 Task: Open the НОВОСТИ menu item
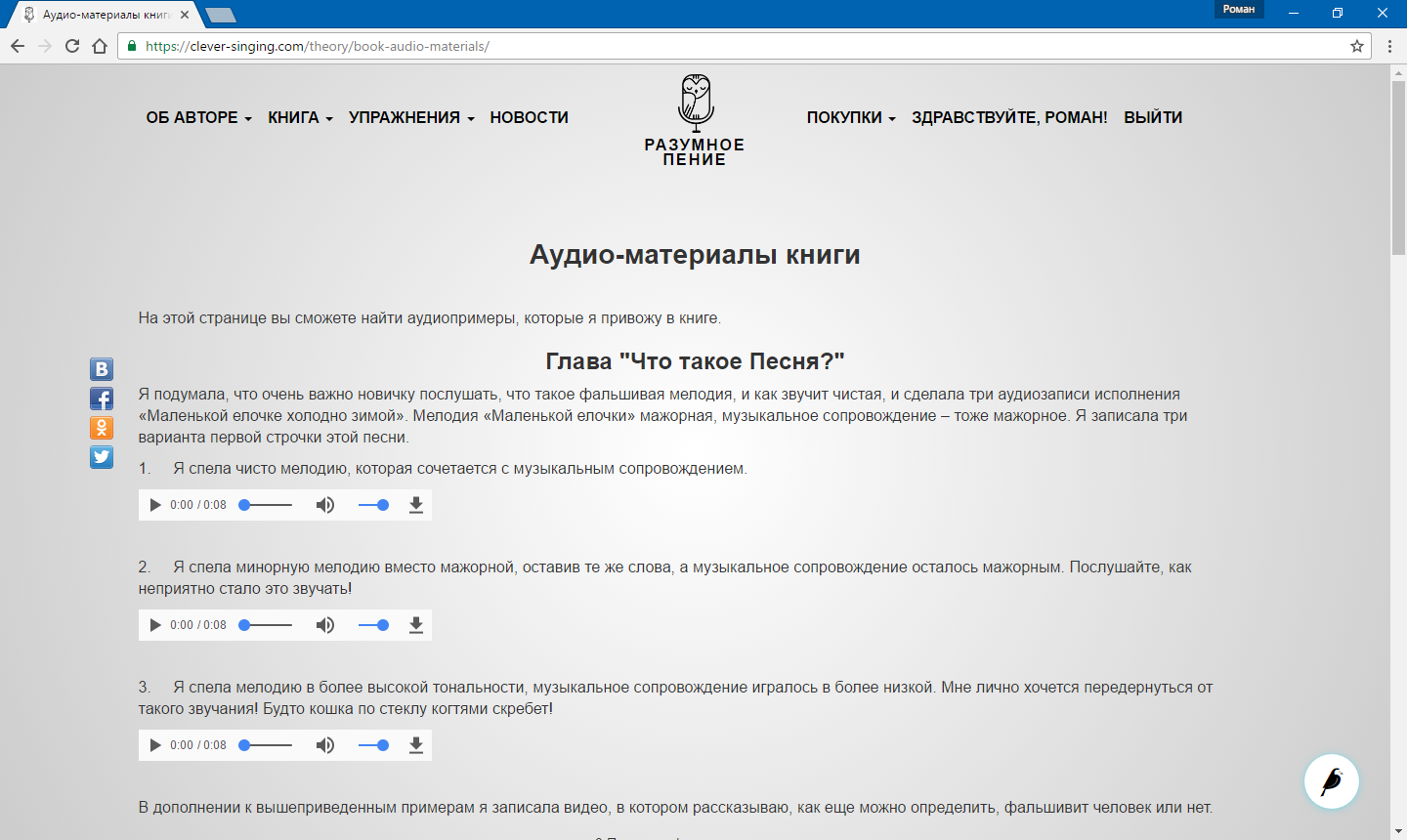[x=529, y=117]
